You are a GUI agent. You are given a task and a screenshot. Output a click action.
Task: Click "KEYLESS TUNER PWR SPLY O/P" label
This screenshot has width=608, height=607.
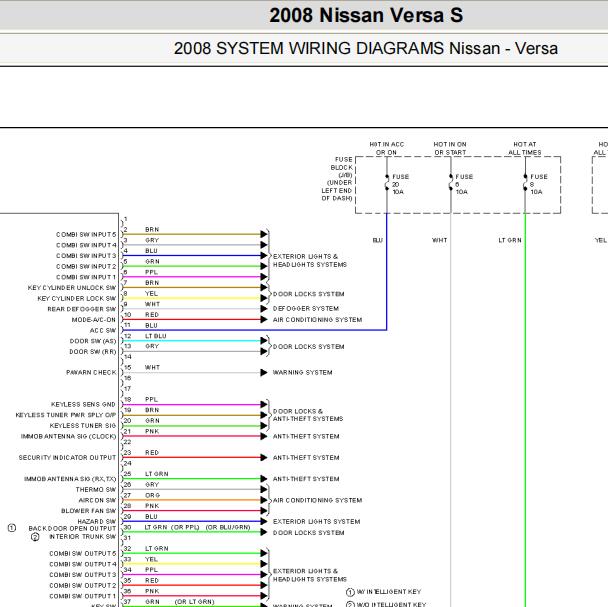66,415
